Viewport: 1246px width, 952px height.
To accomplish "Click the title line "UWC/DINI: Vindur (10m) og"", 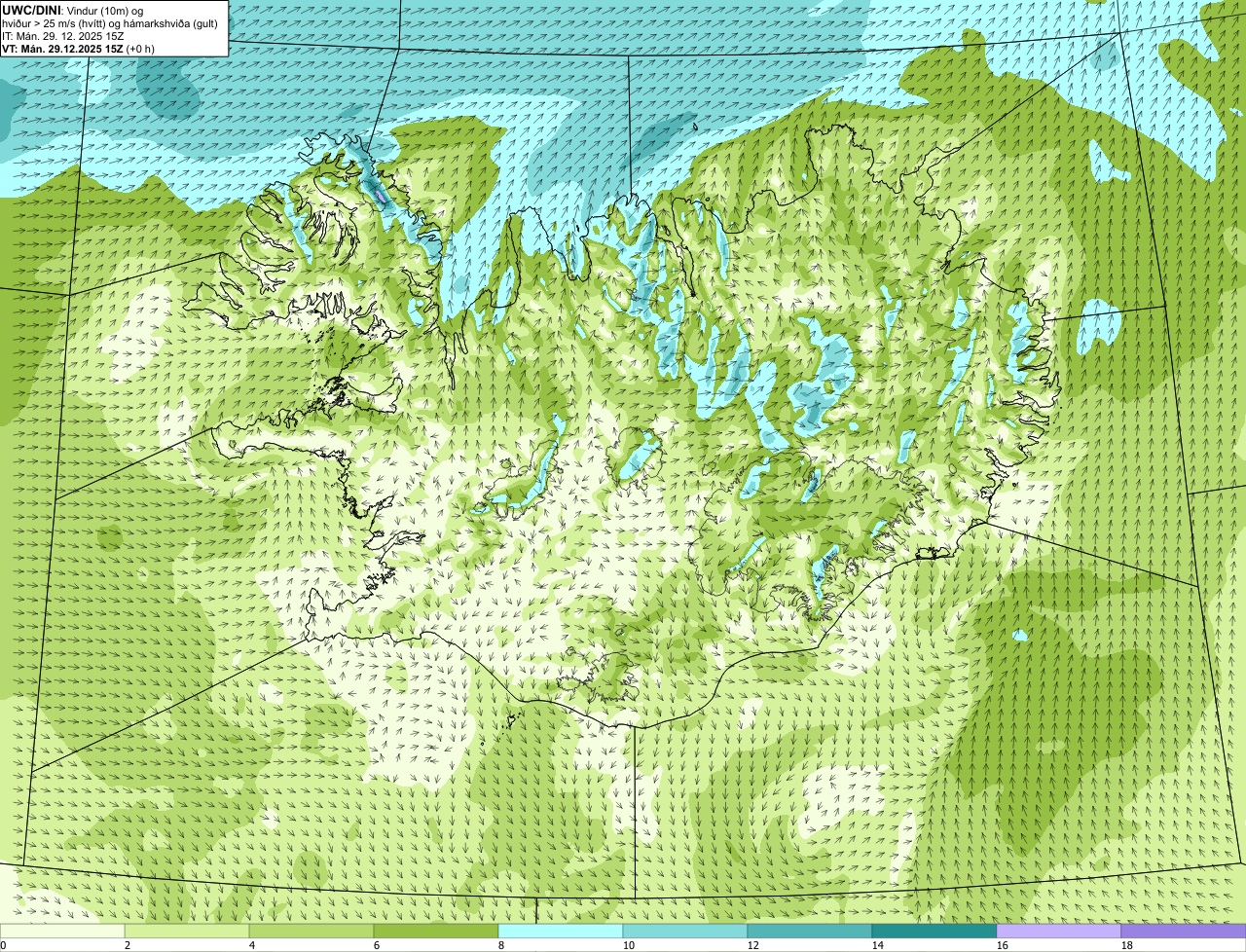I will tap(73, 10).
